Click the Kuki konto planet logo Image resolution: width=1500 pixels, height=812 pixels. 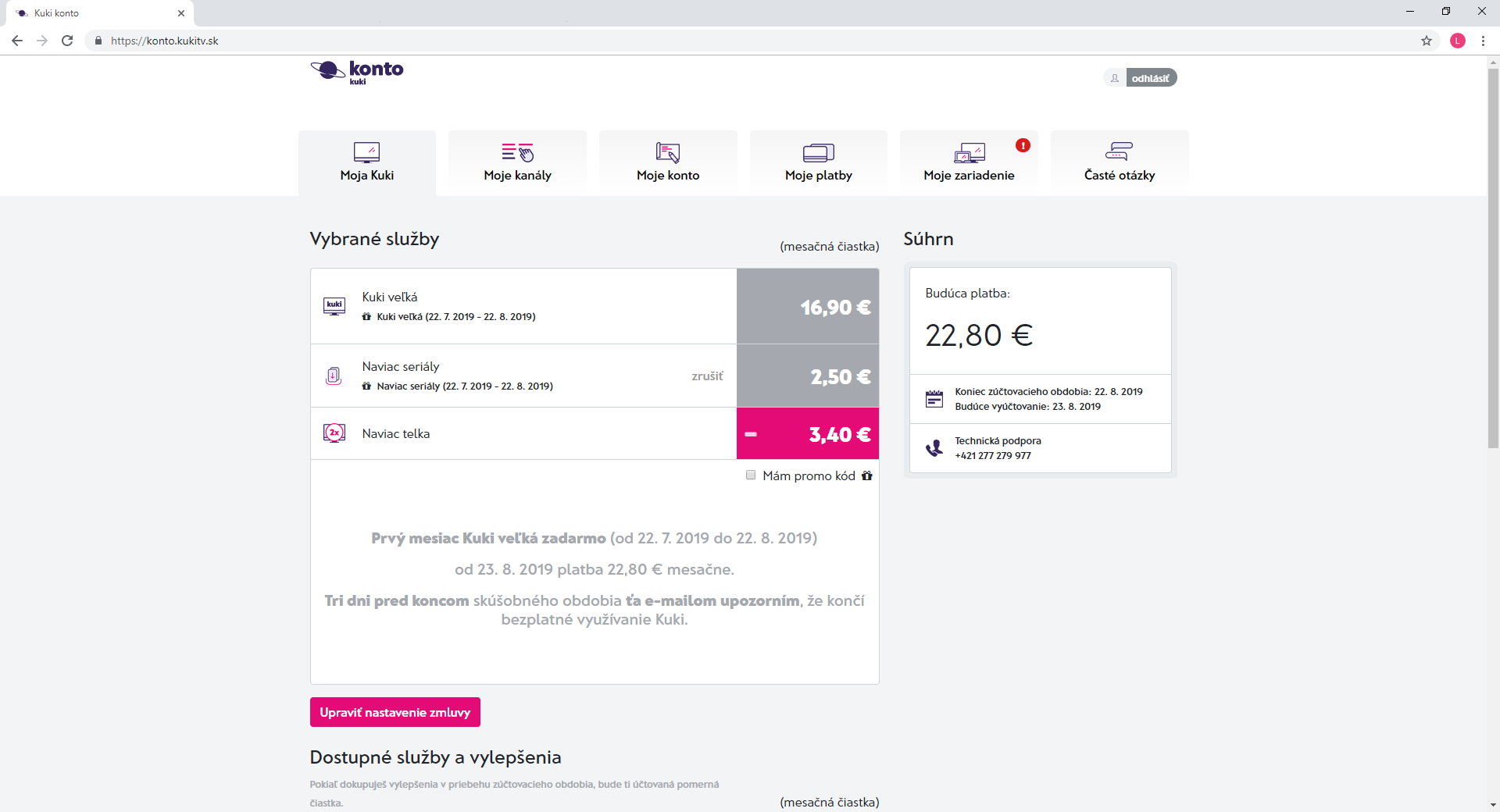click(357, 71)
